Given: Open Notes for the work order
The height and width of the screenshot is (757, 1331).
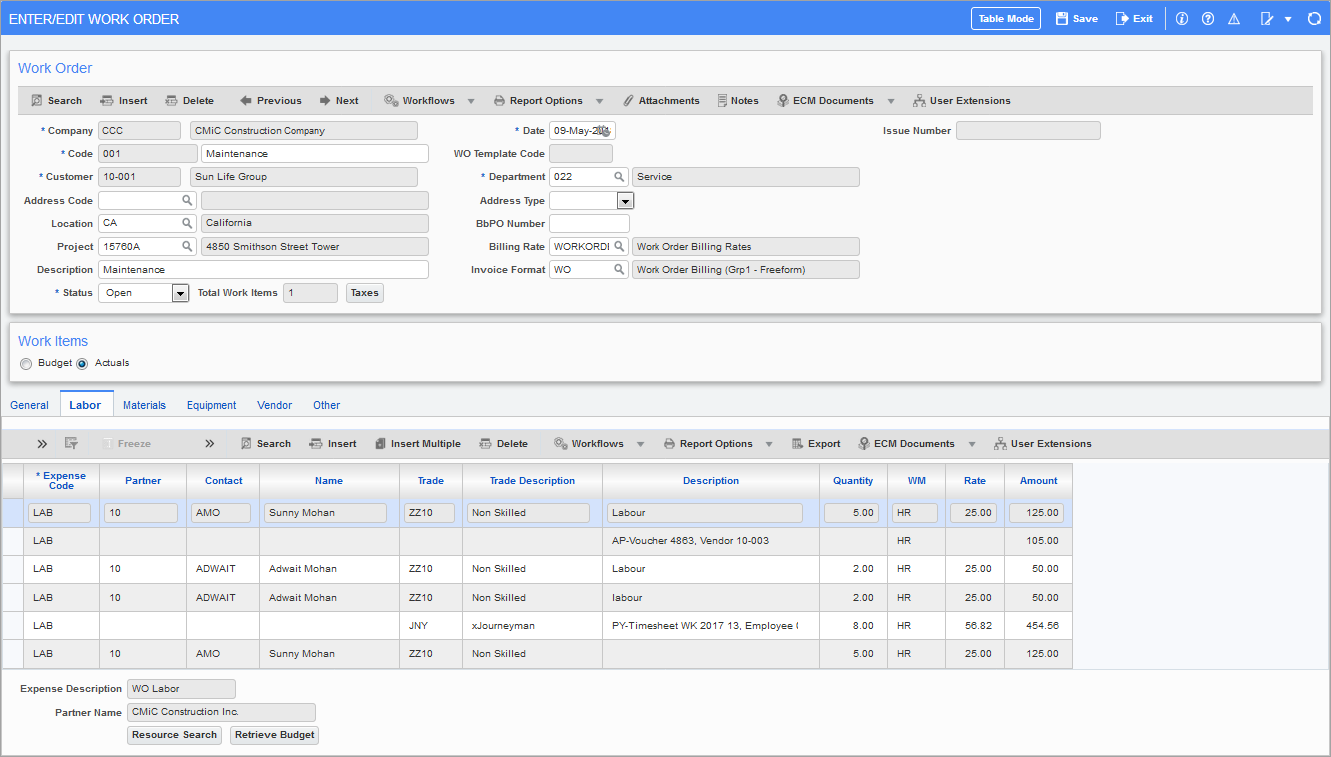Looking at the screenshot, I should [x=738, y=100].
